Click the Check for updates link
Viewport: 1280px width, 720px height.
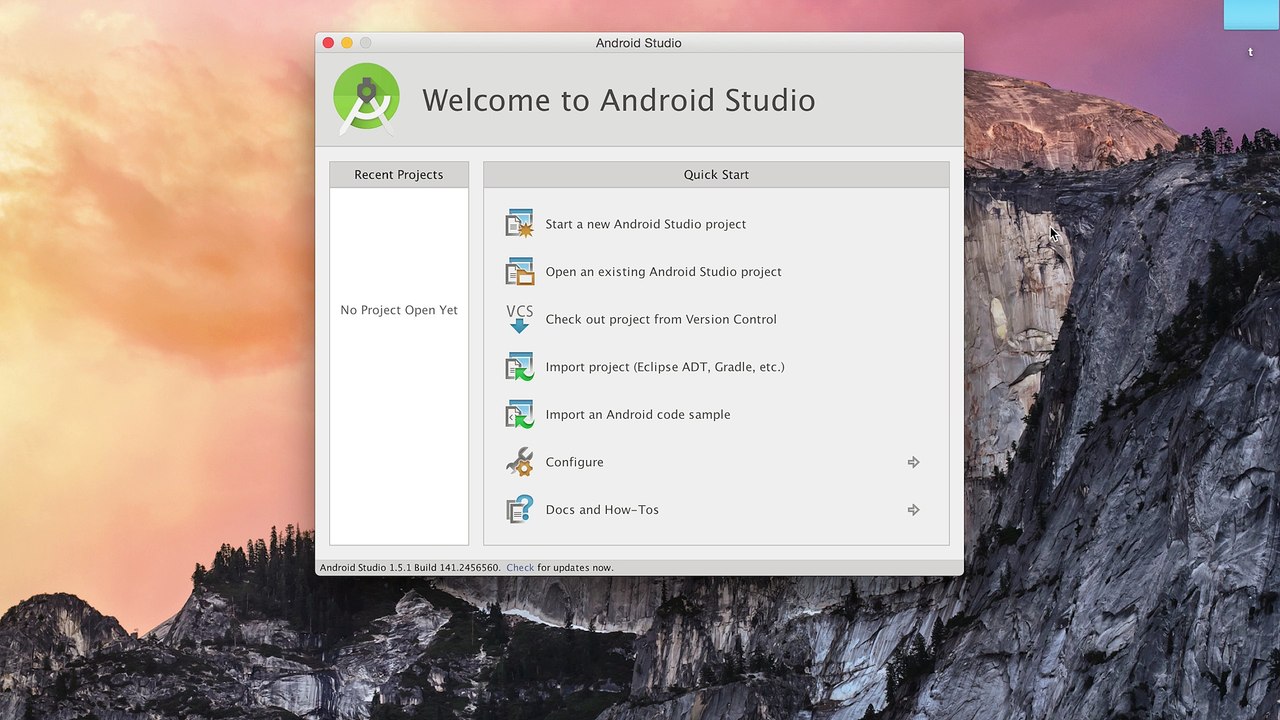point(520,568)
